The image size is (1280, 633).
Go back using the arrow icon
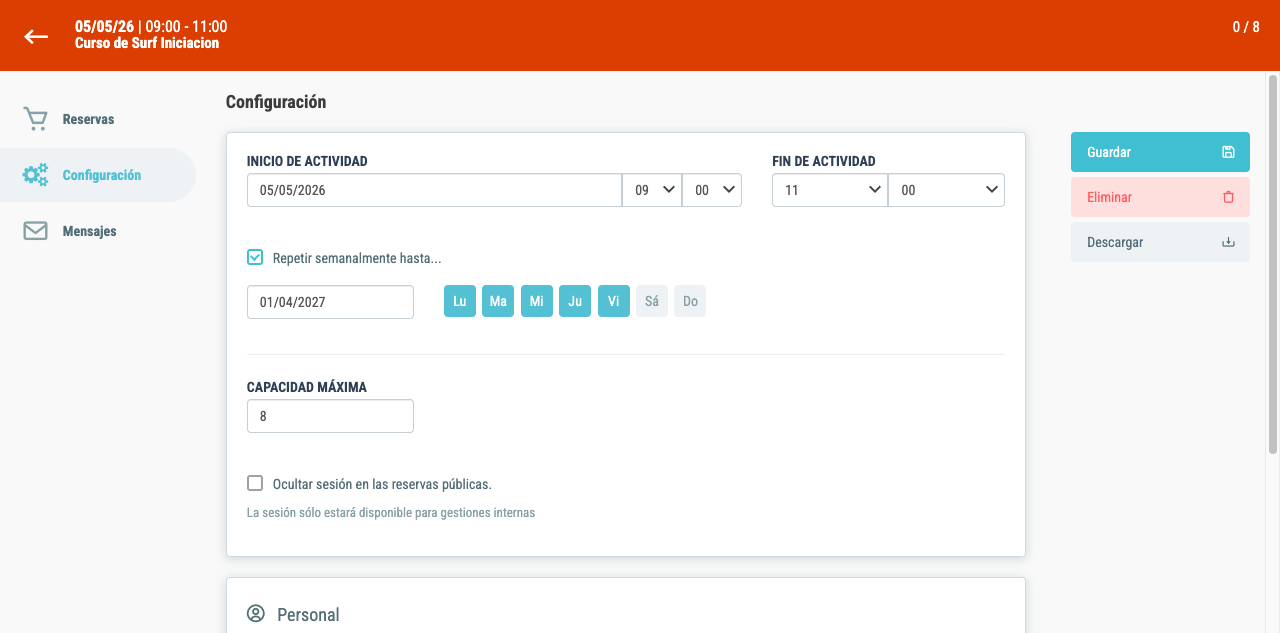pyautogui.click(x=36, y=36)
